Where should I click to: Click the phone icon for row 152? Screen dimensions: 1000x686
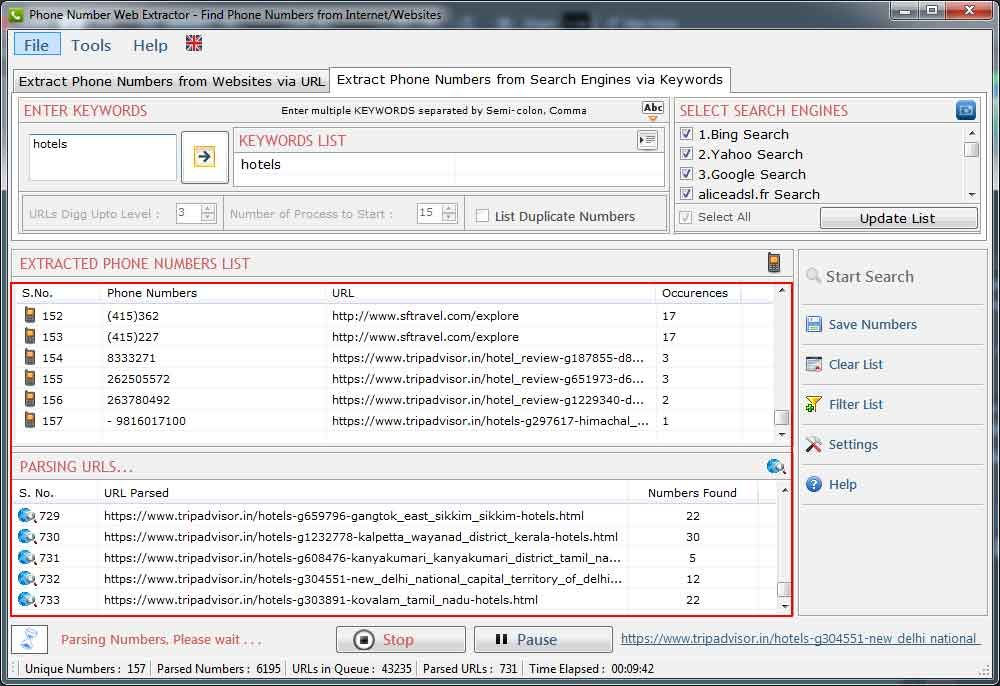[30, 315]
